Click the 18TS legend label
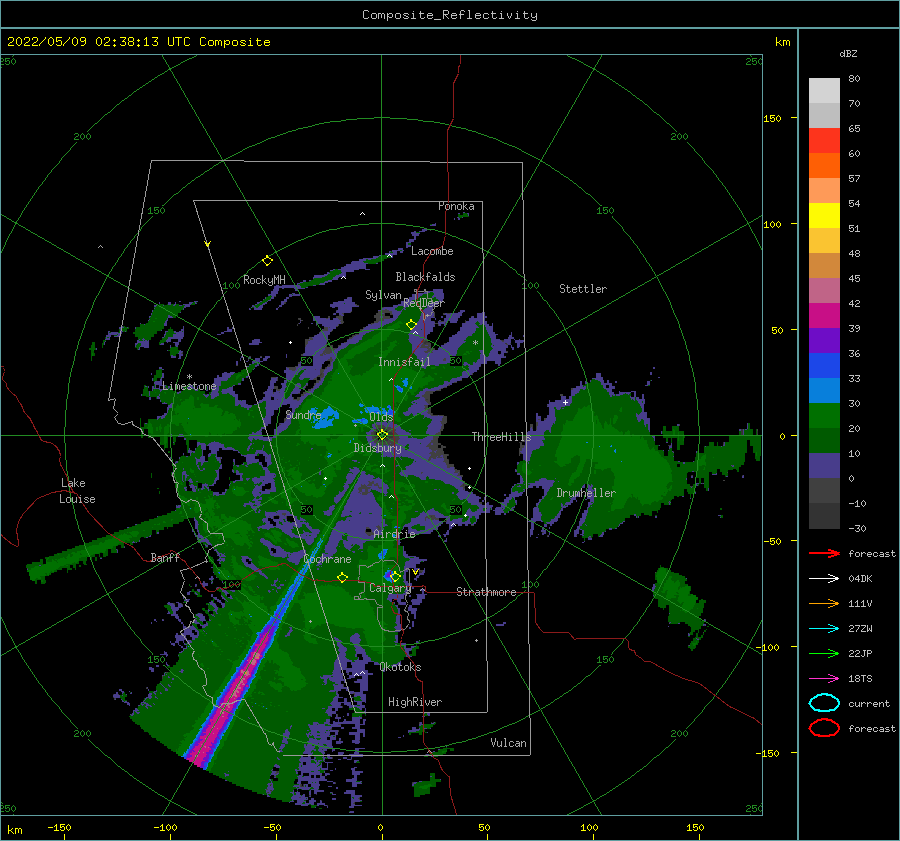900x841 pixels. [860, 679]
